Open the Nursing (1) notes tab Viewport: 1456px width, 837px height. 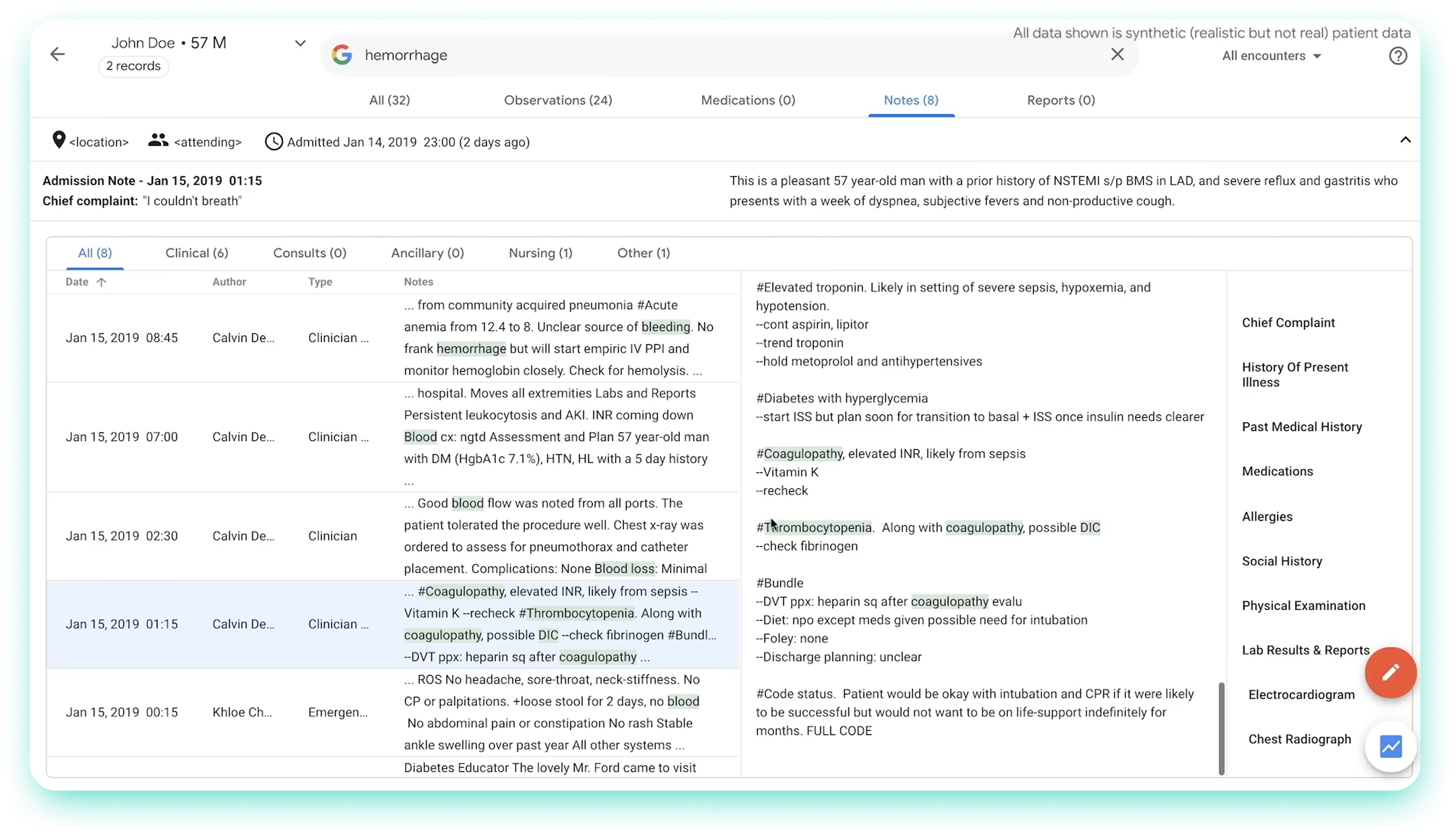coord(540,253)
